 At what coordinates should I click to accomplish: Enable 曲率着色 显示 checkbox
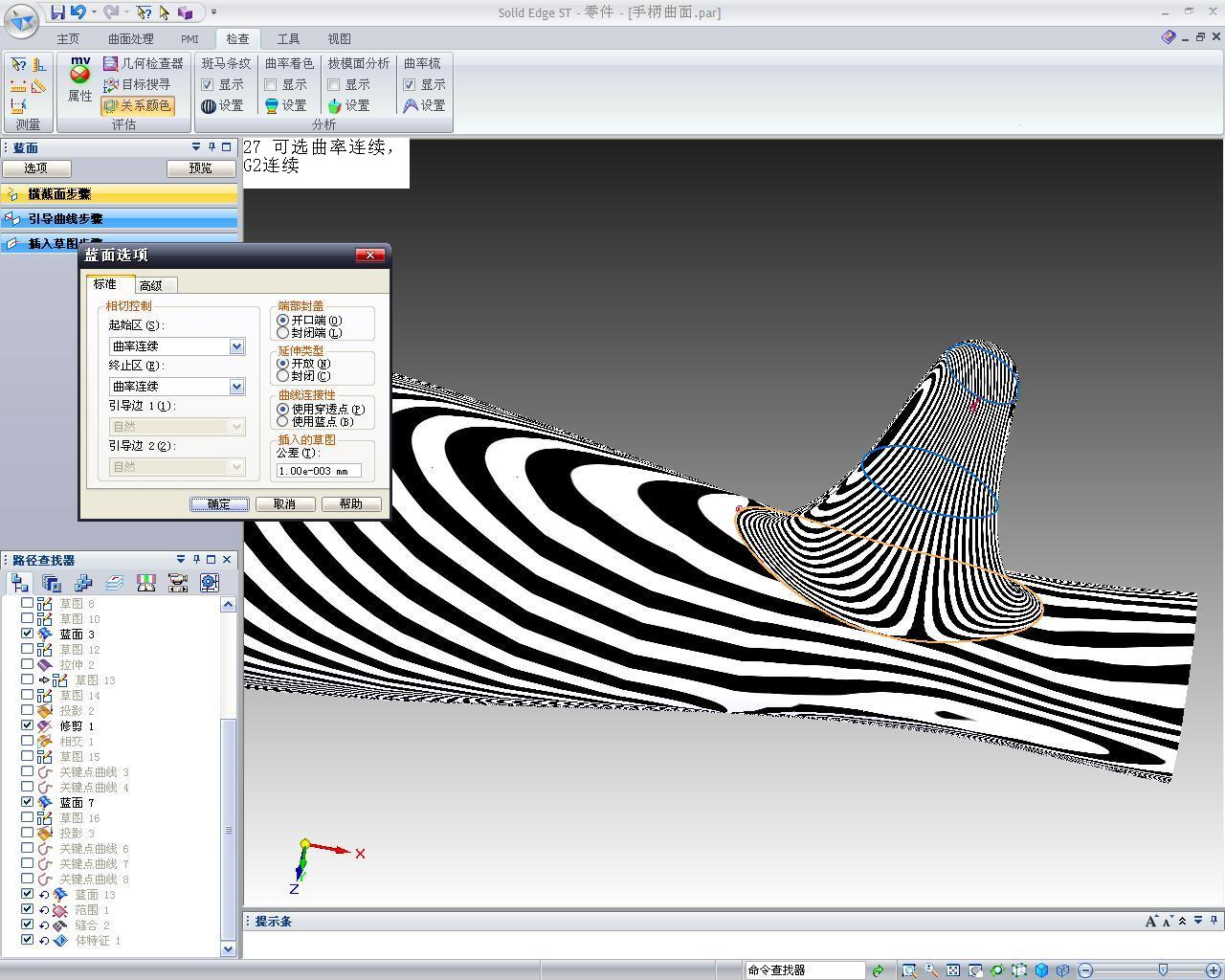pos(271,85)
